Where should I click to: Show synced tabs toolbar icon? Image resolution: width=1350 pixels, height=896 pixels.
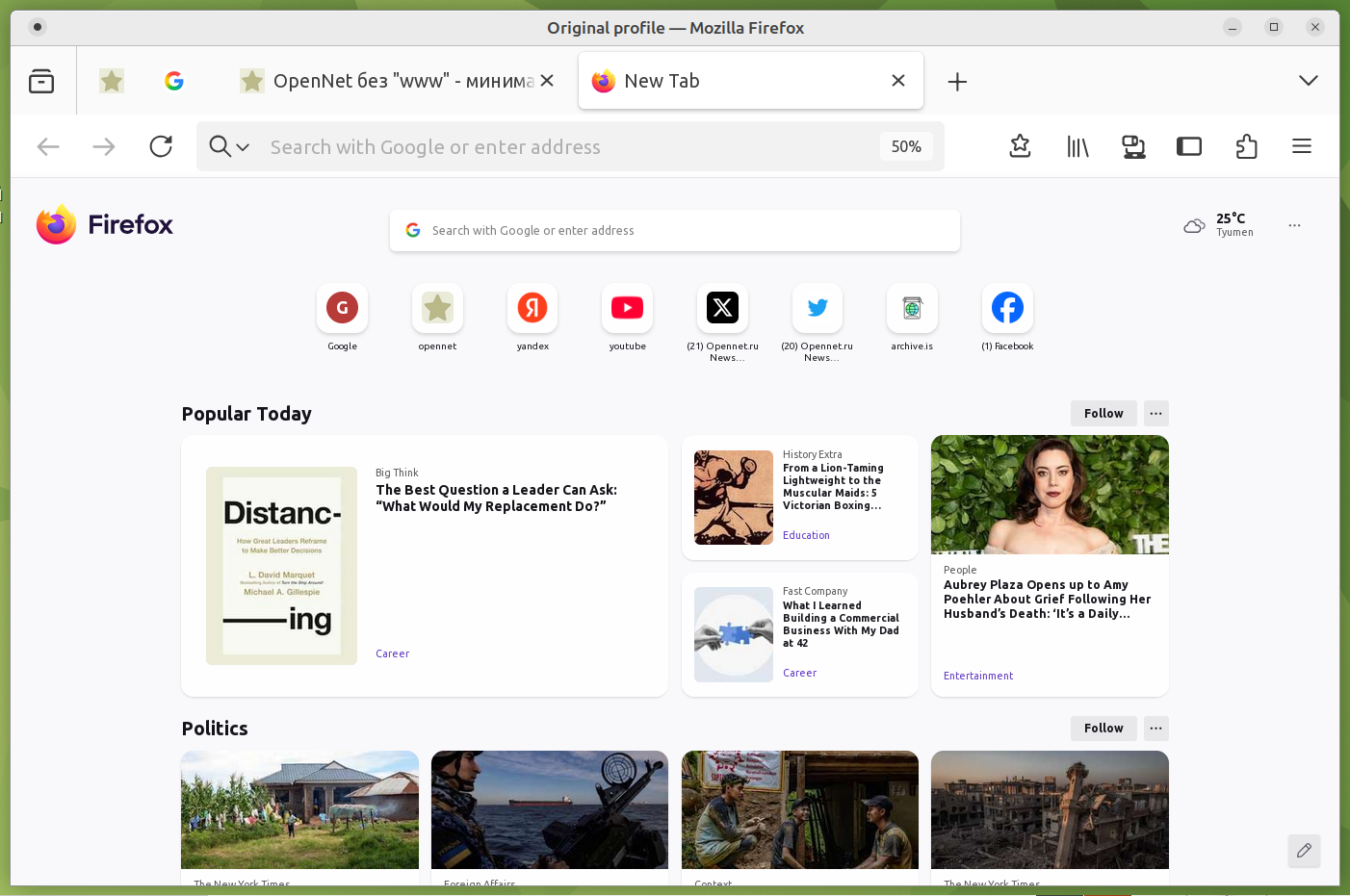1133,146
